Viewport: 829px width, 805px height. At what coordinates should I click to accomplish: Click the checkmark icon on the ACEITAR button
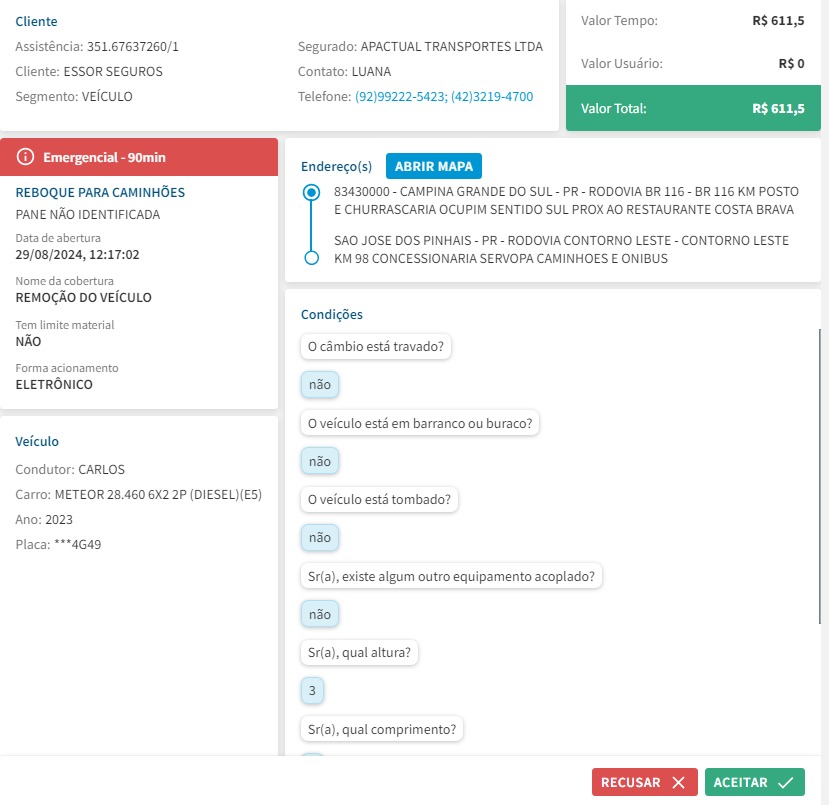click(x=785, y=783)
